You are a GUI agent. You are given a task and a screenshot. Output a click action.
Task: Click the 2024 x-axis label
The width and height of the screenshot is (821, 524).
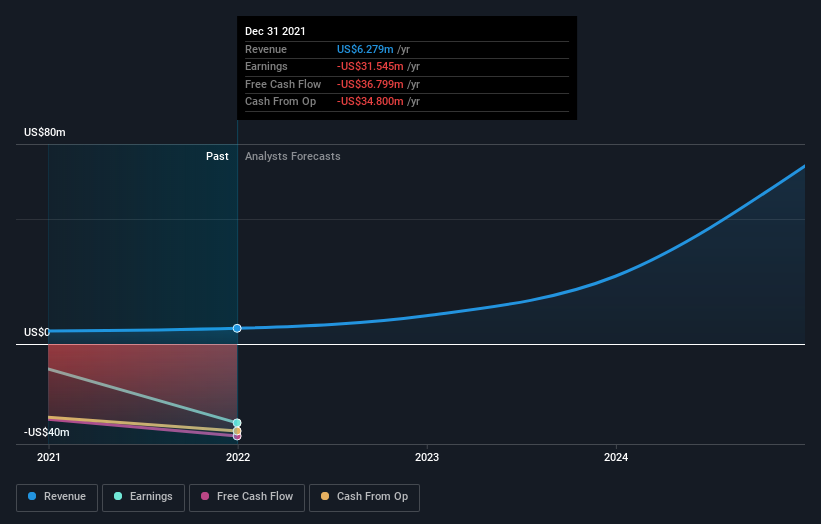616,458
